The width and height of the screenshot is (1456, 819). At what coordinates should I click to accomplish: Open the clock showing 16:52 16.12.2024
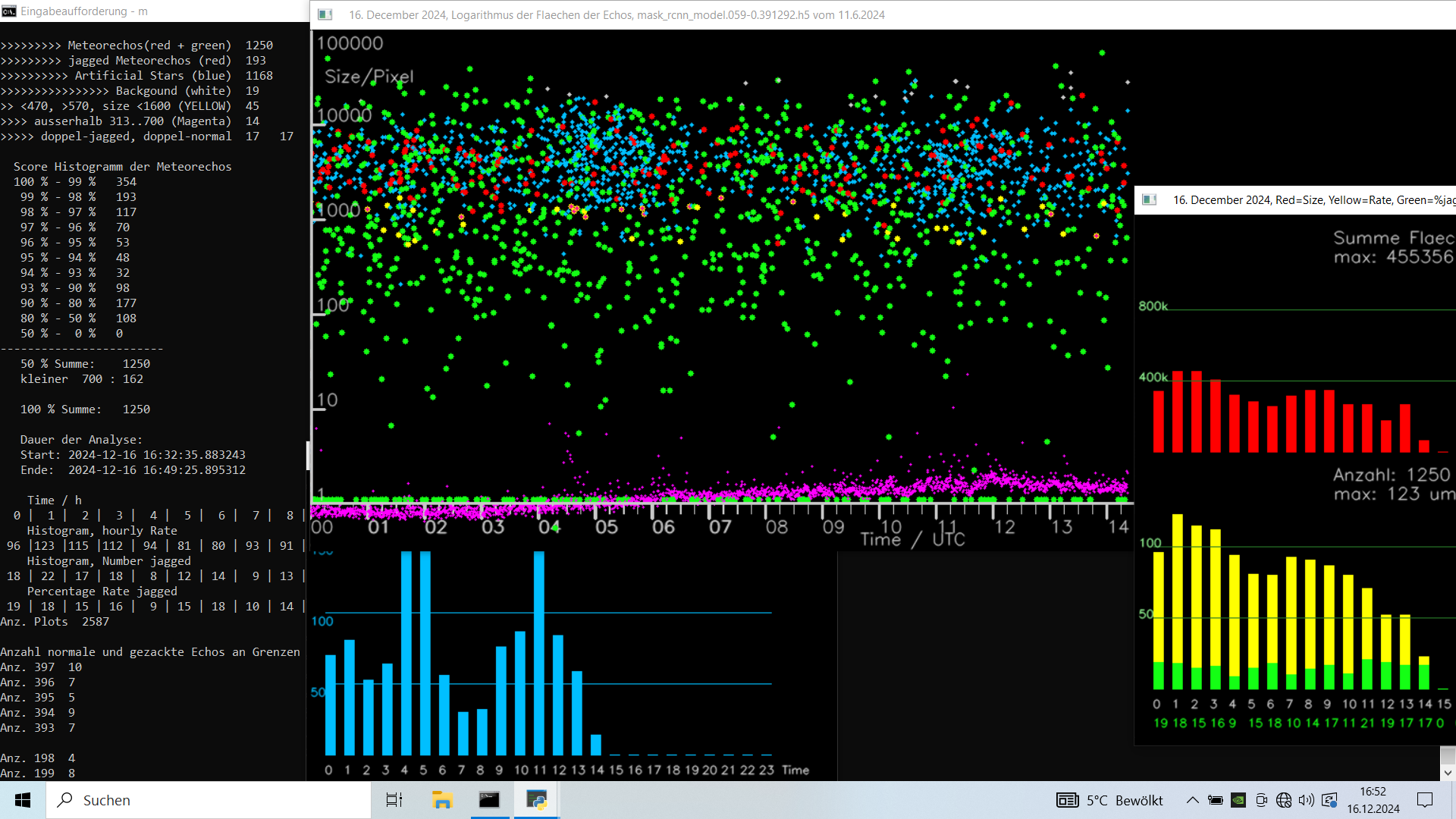coord(1373,800)
